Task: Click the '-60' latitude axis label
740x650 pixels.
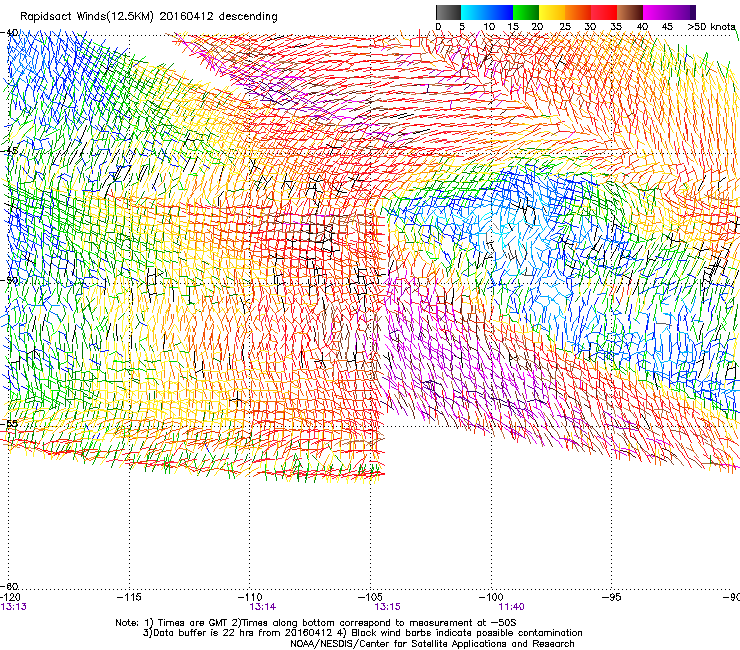Action: tap(10, 586)
